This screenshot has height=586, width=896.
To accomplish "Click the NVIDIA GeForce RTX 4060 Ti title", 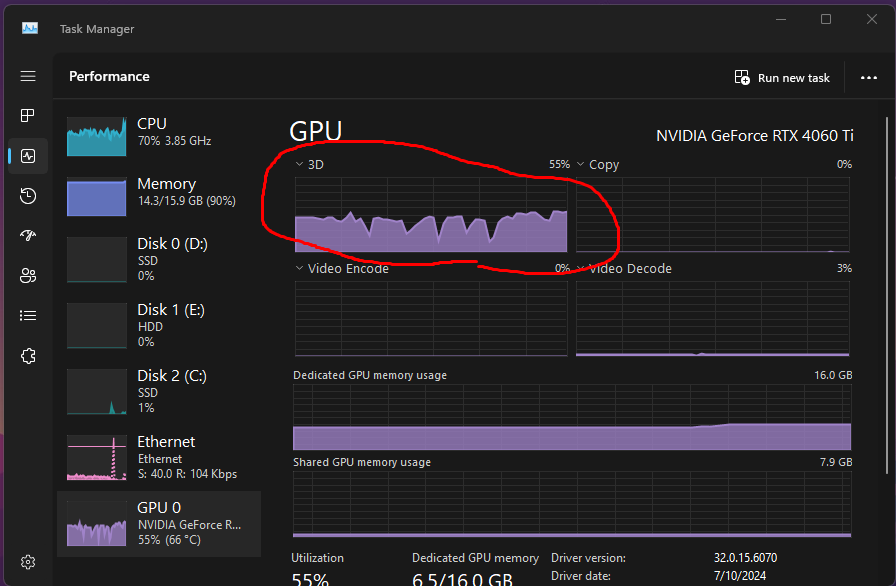I will (755, 136).
